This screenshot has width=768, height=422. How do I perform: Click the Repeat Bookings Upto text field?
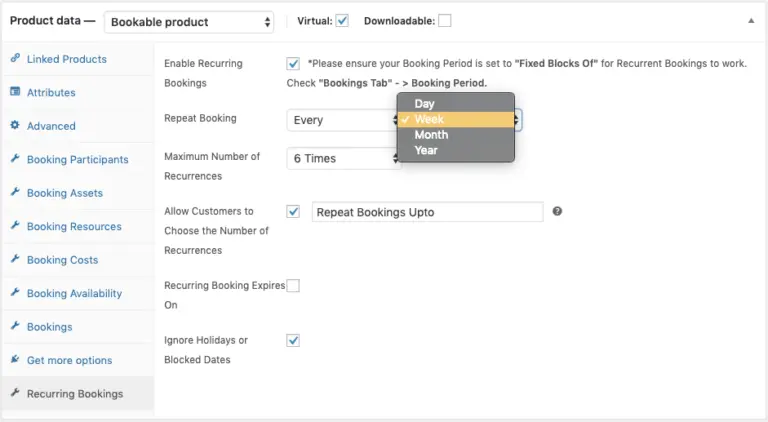click(427, 212)
